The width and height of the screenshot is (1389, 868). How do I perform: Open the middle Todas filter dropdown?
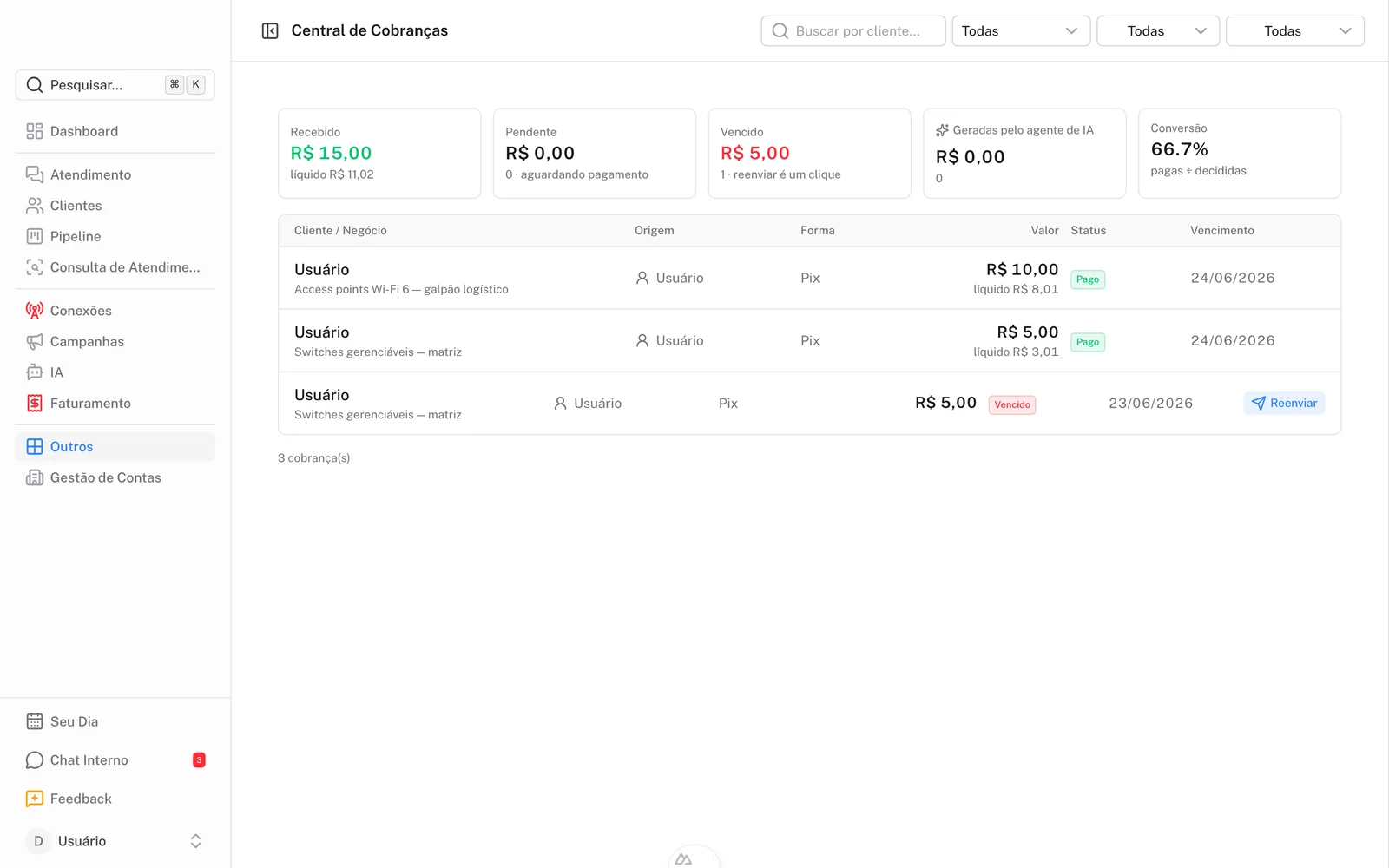(1158, 31)
